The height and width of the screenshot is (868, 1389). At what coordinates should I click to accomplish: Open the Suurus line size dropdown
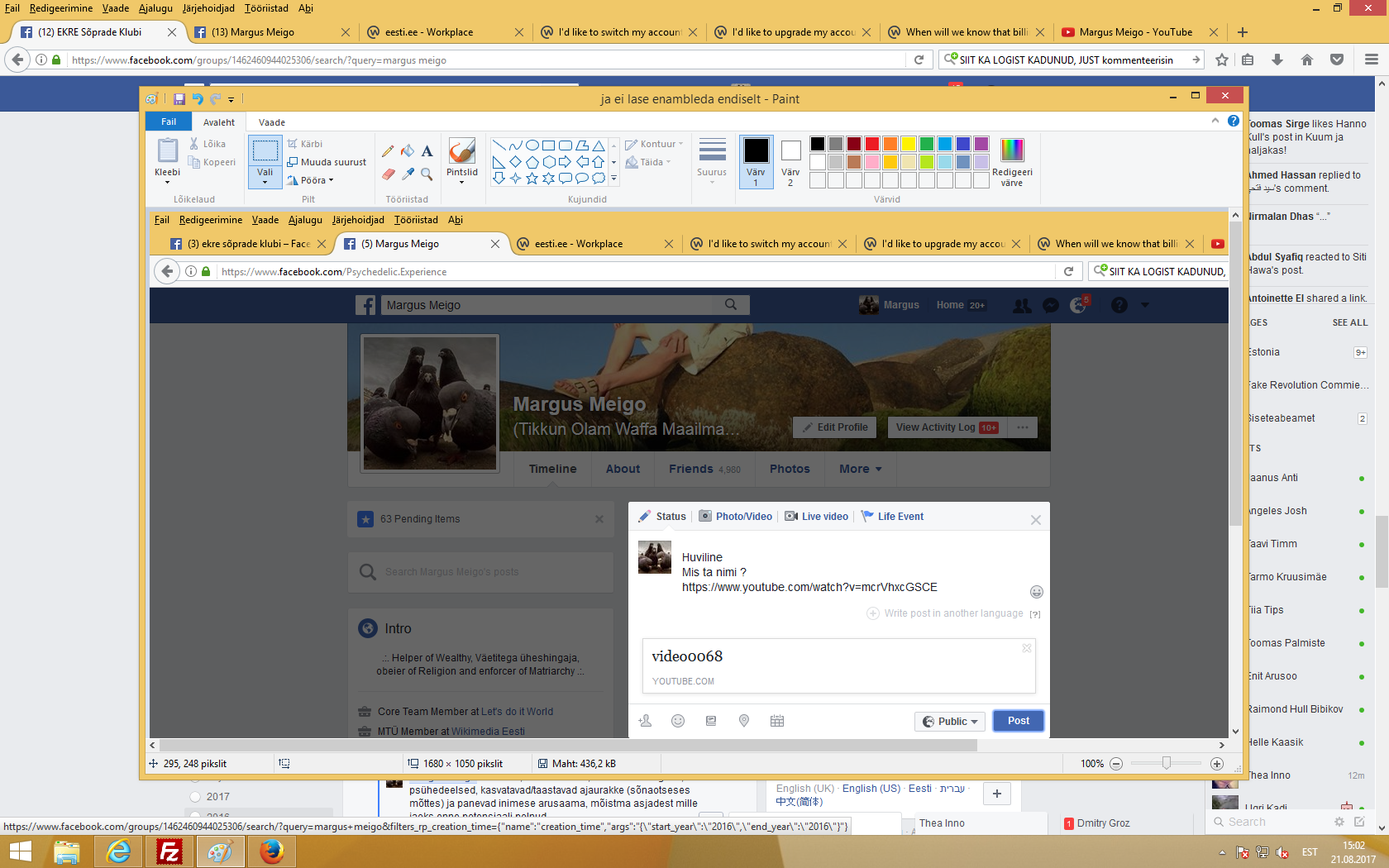pyautogui.click(x=712, y=162)
